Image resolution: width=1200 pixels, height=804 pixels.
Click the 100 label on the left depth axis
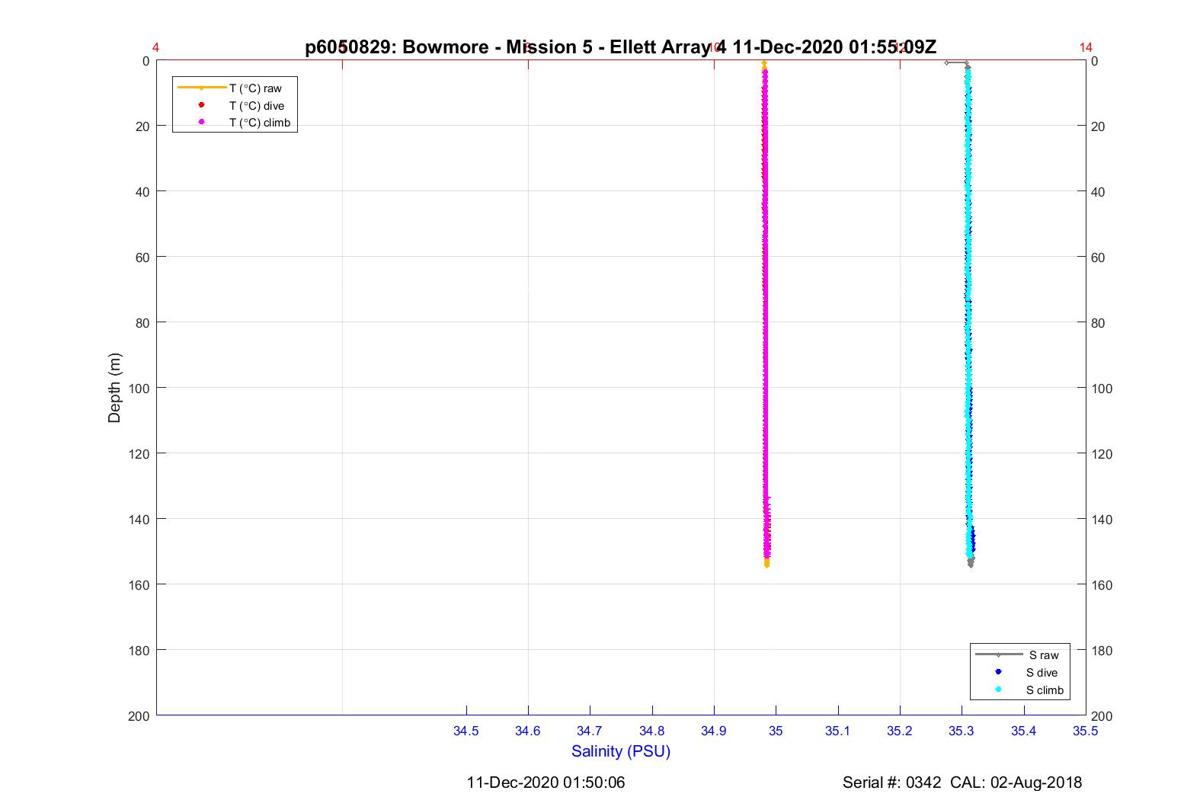click(139, 388)
